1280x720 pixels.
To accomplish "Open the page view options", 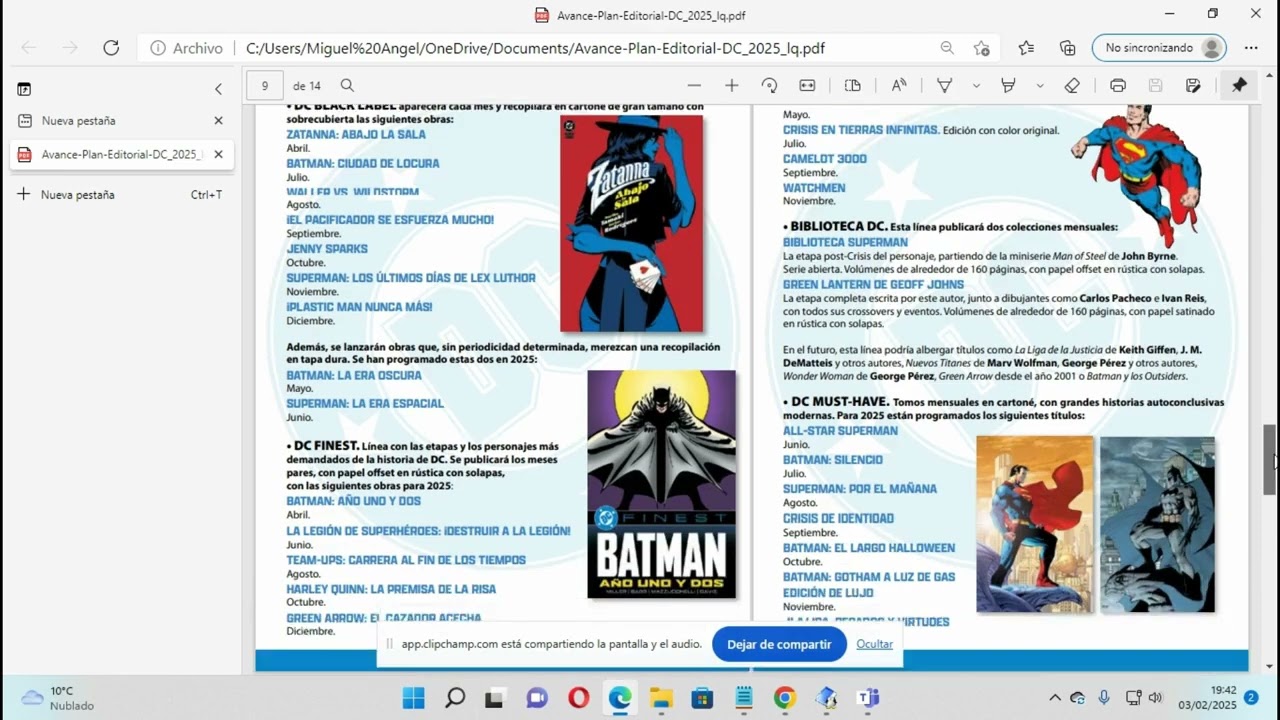I will pyautogui.click(x=852, y=86).
